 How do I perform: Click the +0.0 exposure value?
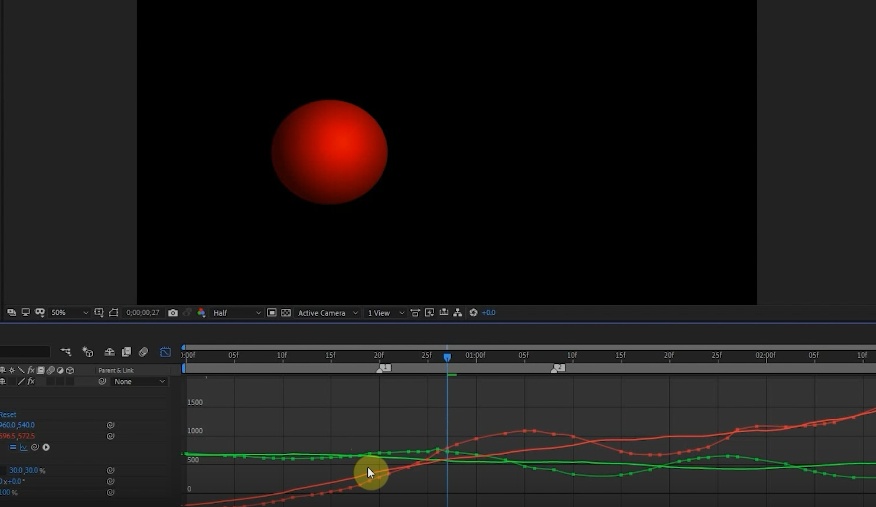coord(488,313)
